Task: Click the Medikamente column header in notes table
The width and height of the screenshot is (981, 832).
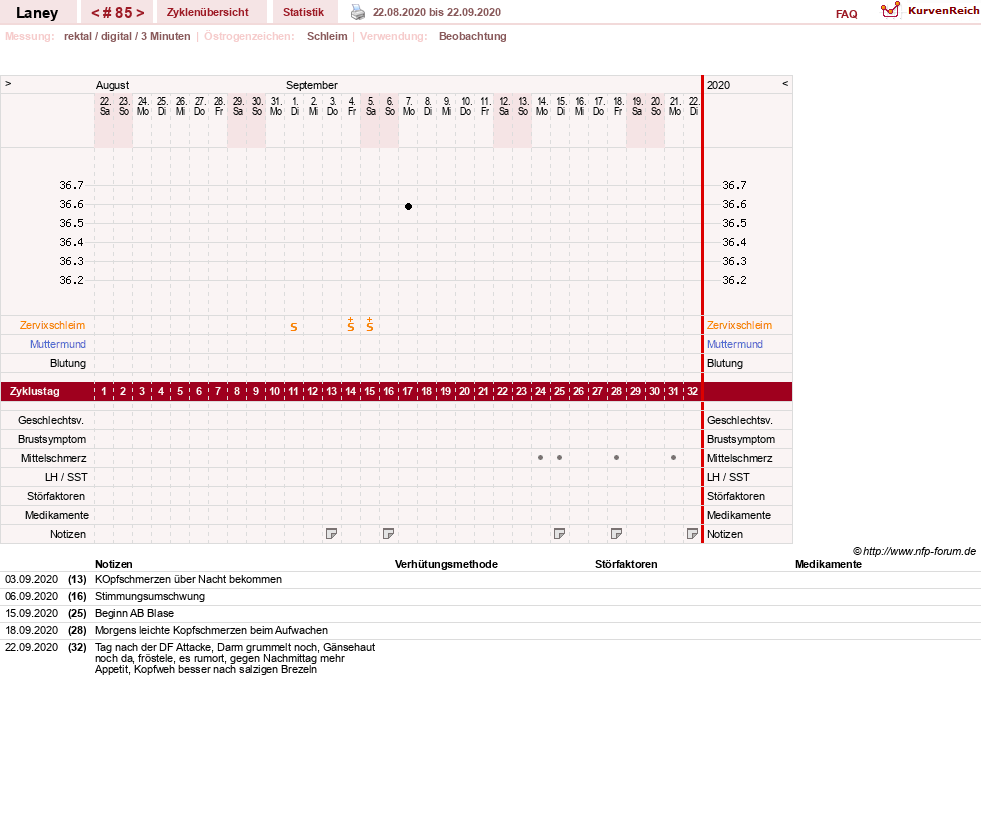Action: point(828,564)
